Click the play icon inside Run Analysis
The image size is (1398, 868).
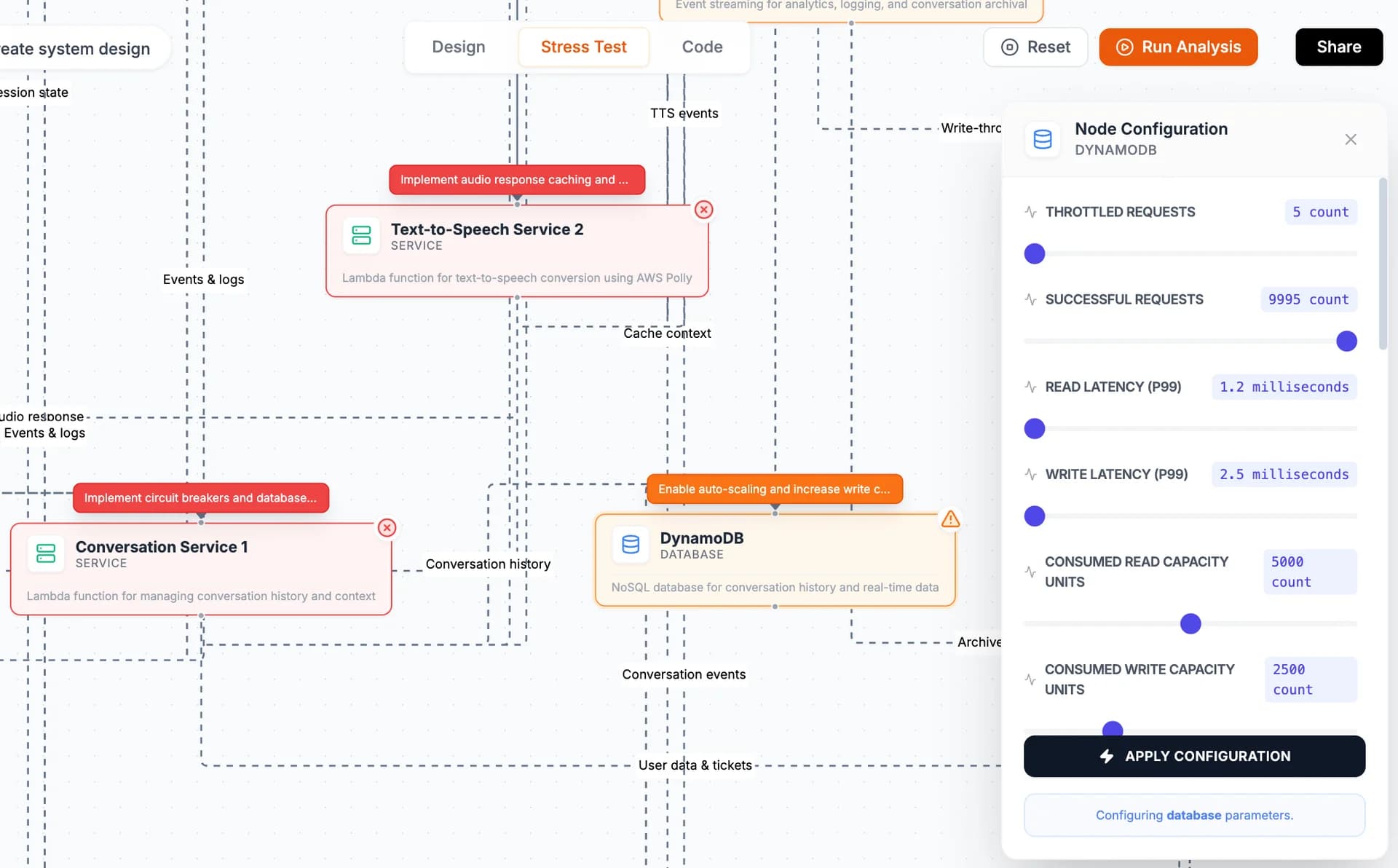(1123, 47)
